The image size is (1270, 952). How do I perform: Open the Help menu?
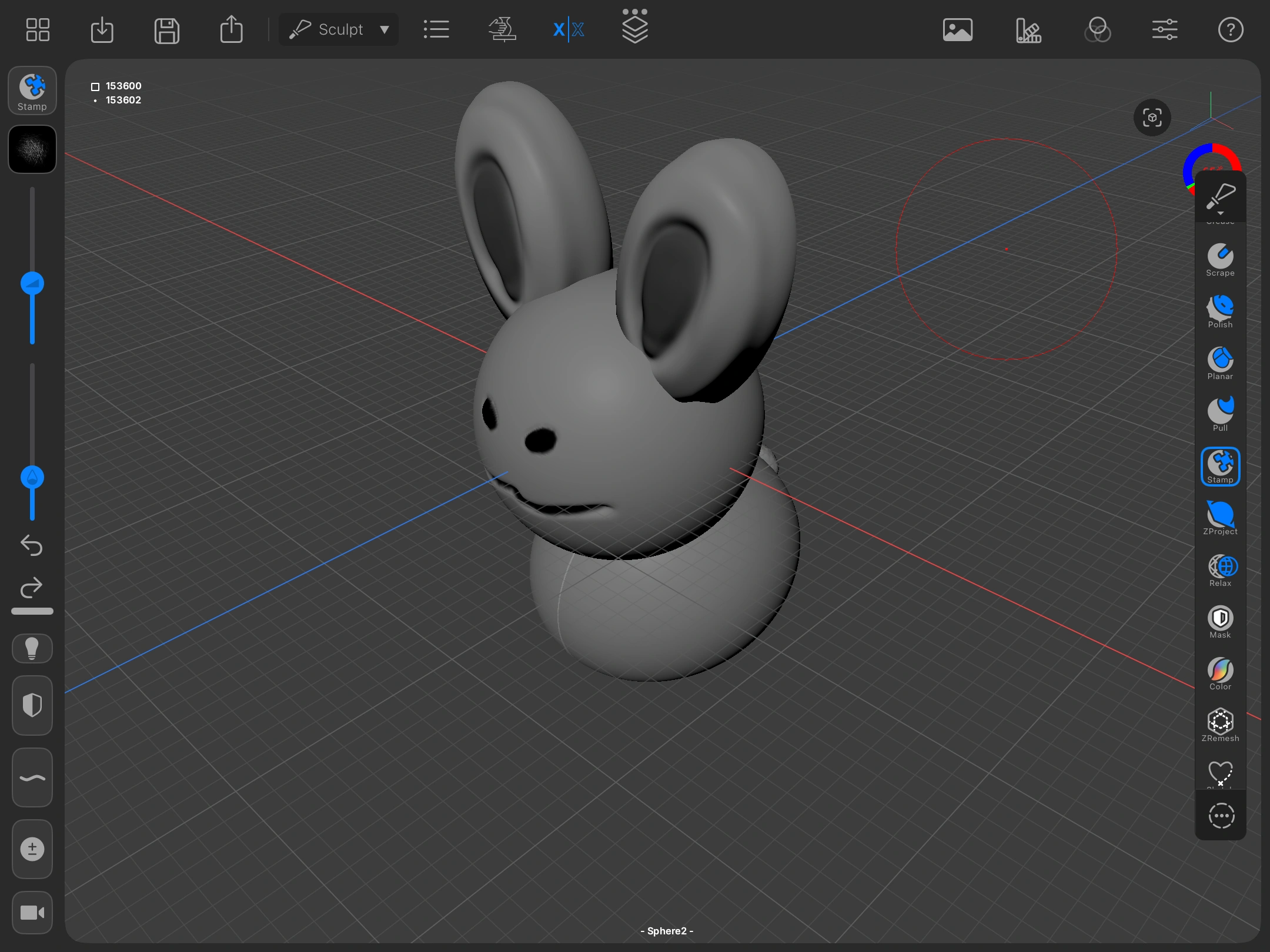pos(1231,30)
